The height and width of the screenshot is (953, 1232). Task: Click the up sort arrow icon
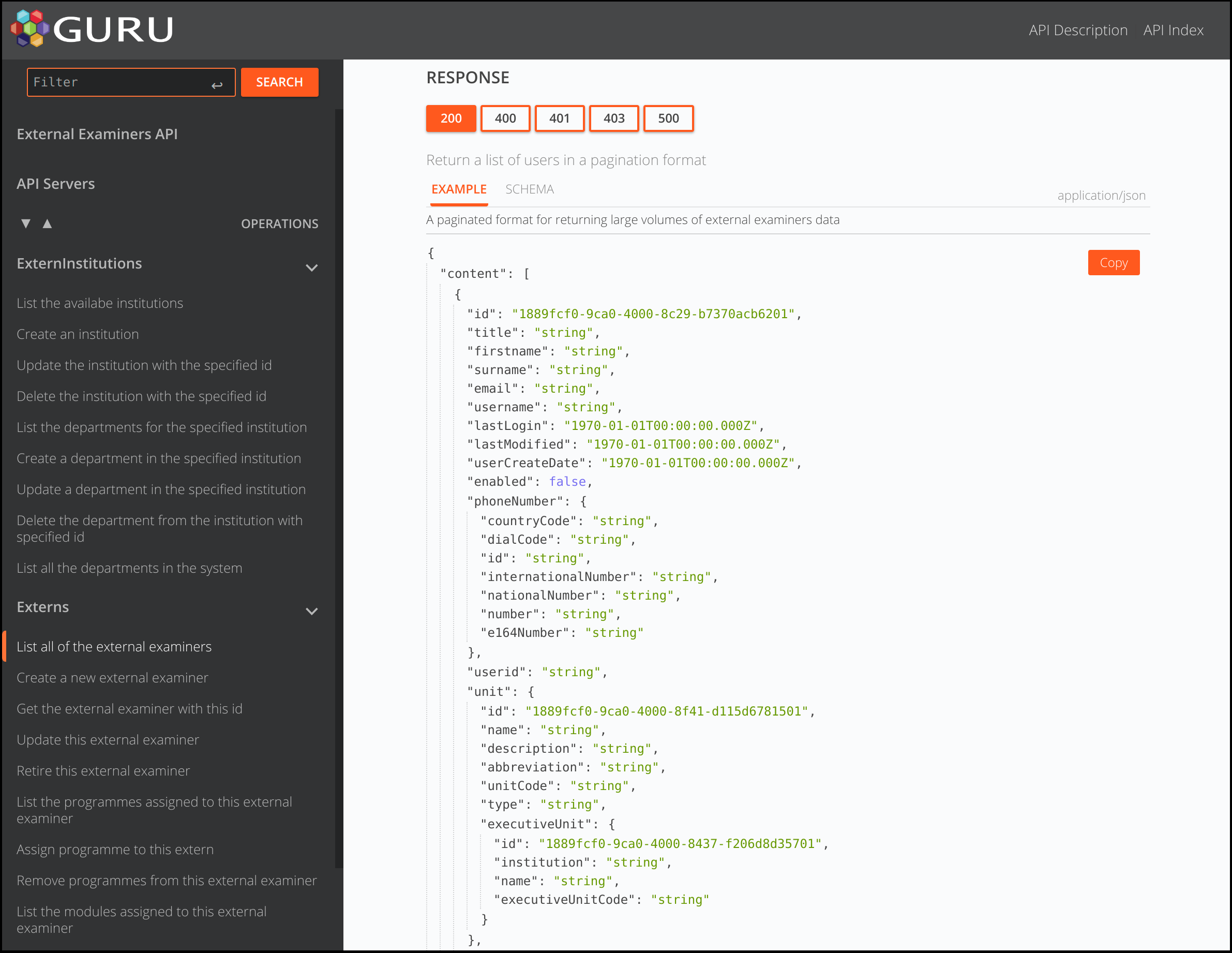coord(47,223)
